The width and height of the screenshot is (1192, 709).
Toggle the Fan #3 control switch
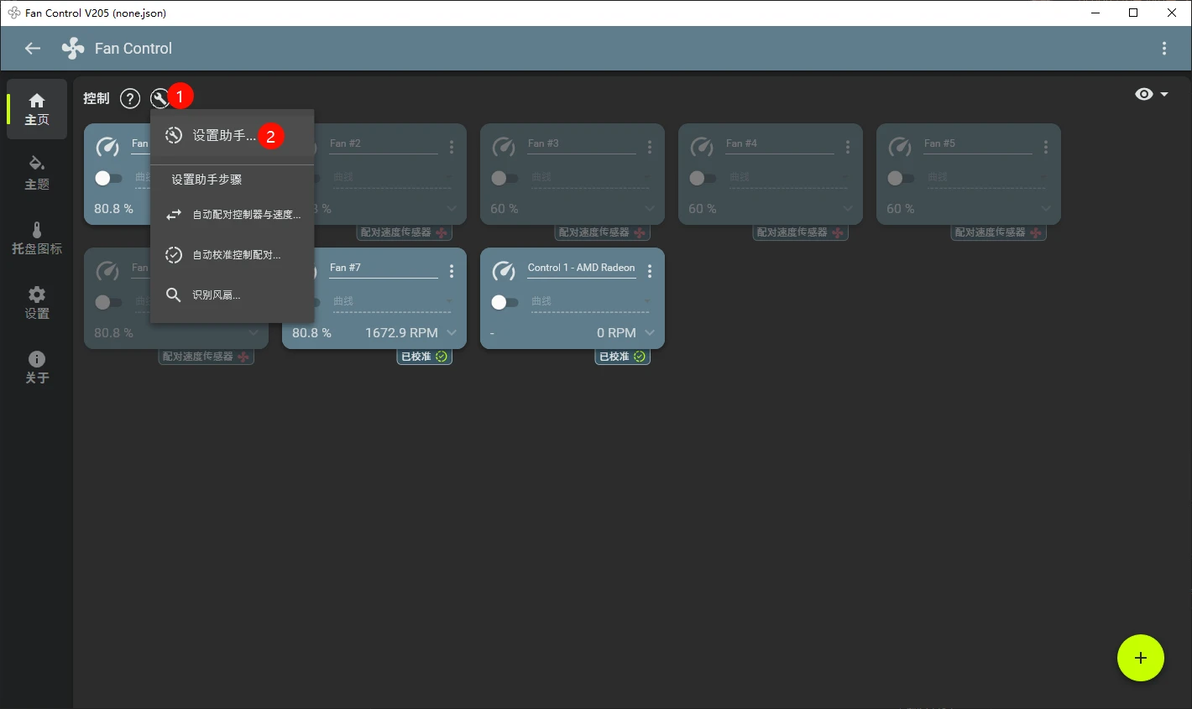coord(505,178)
